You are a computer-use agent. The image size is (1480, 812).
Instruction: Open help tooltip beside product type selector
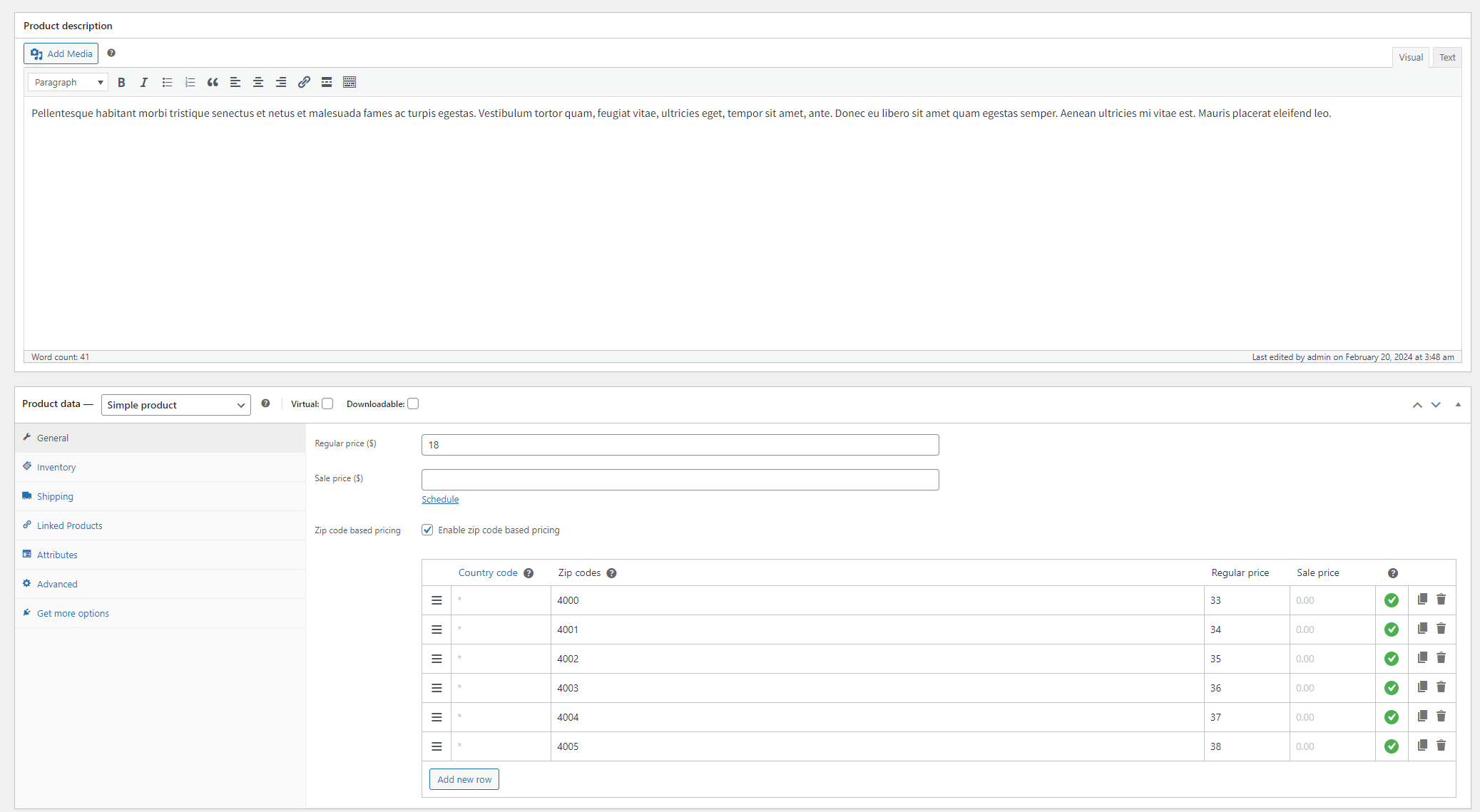[265, 404]
